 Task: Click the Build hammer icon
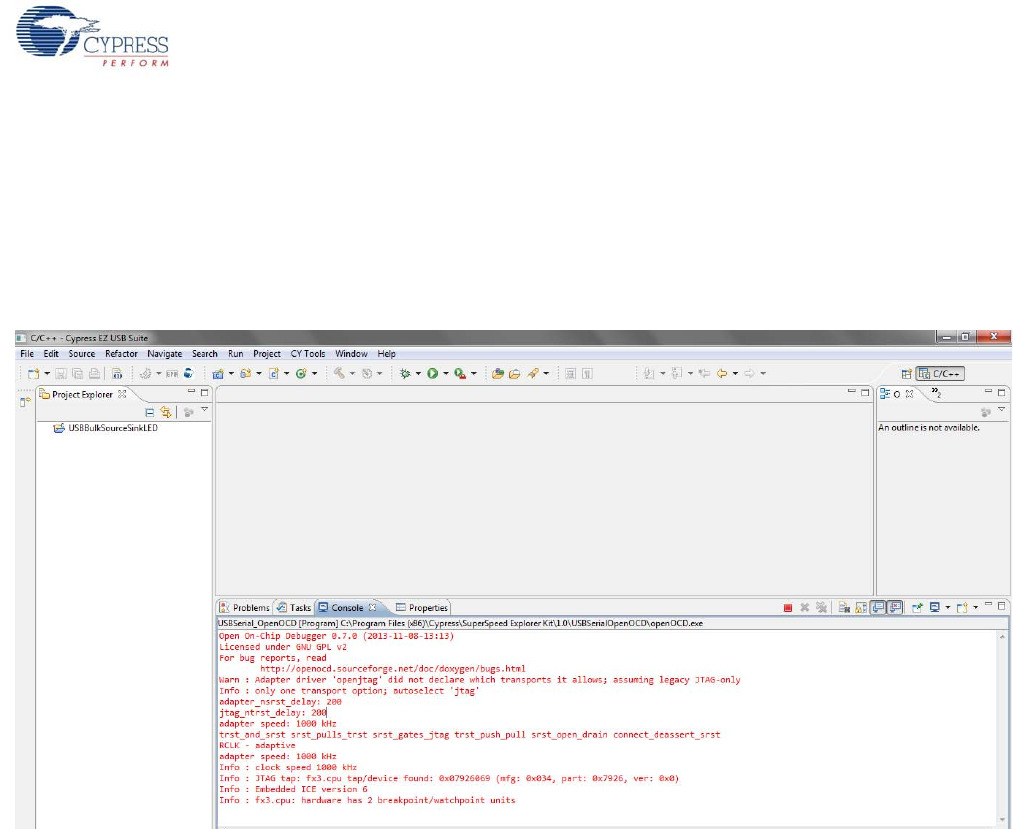pos(339,373)
